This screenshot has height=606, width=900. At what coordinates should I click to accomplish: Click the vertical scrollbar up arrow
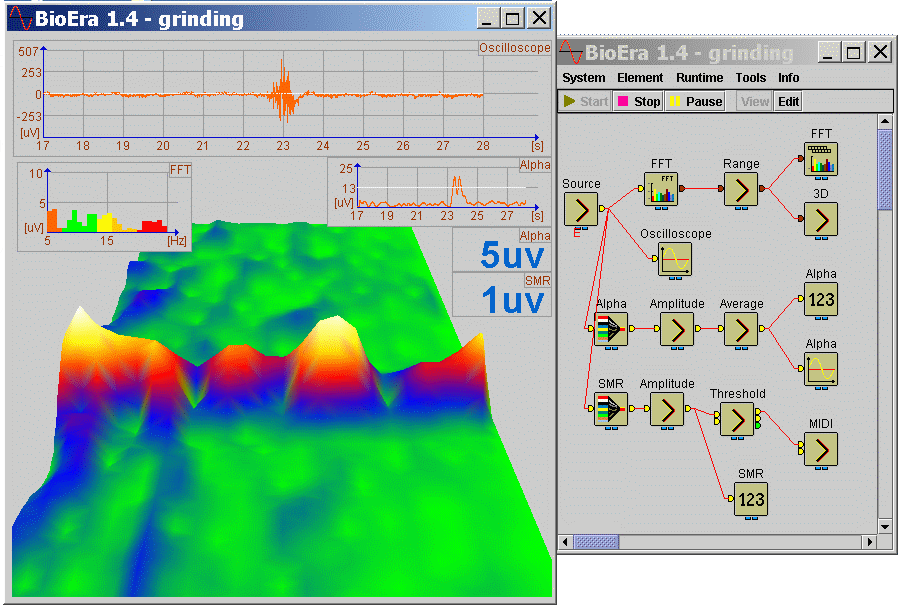(x=885, y=121)
